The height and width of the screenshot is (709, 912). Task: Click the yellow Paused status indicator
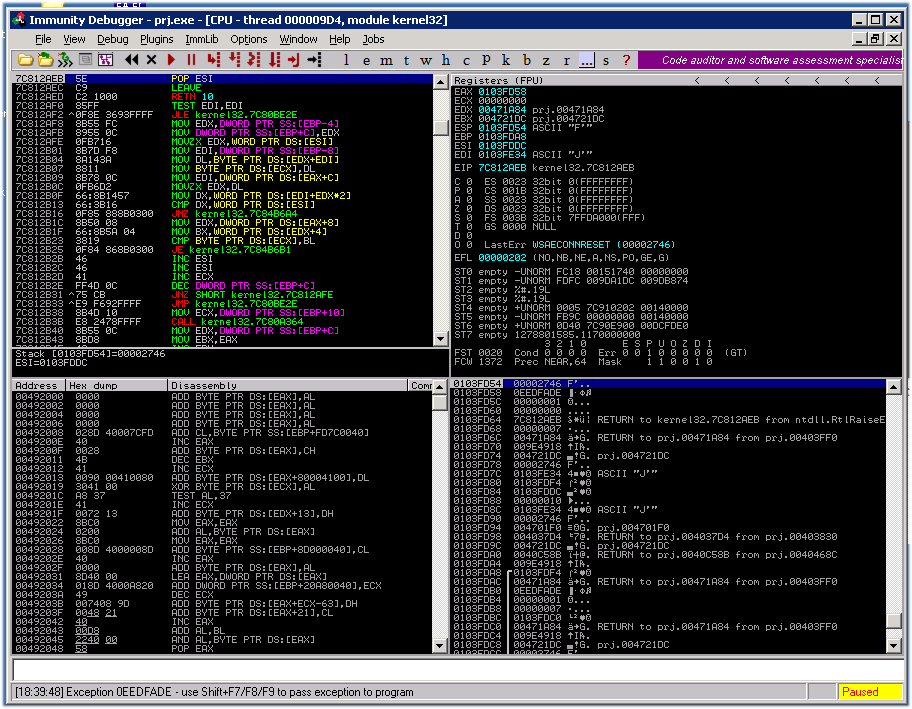pyautogui.click(x=868, y=692)
